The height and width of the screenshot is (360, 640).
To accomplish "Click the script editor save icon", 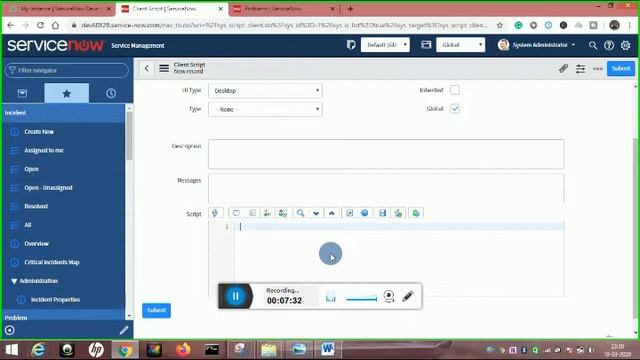I will pos(382,213).
